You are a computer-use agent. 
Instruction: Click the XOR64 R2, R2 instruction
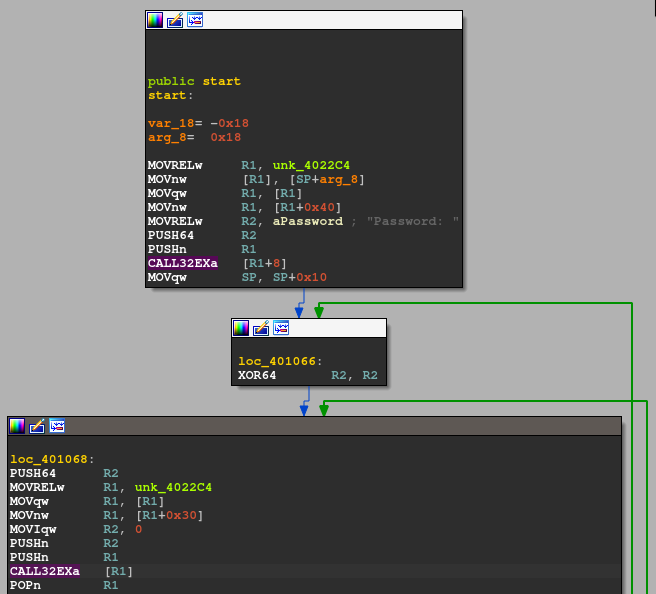click(x=308, y=375)
